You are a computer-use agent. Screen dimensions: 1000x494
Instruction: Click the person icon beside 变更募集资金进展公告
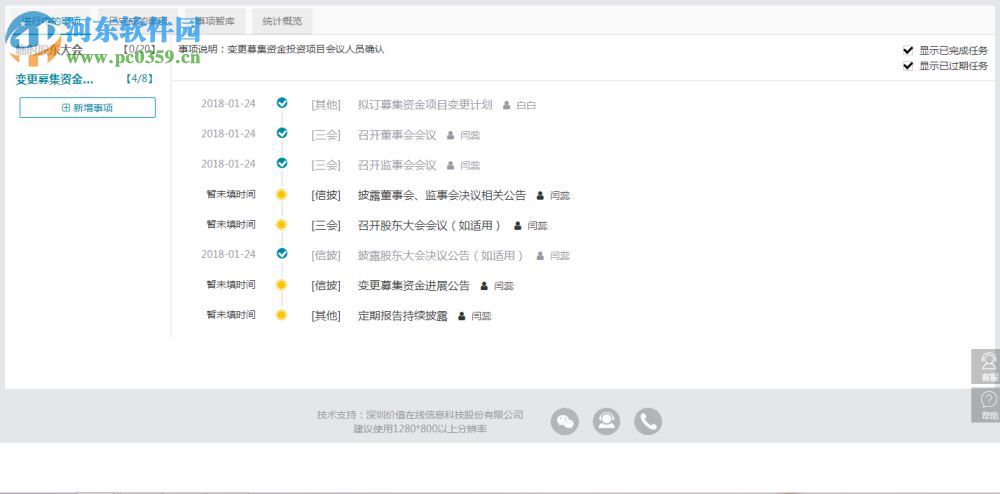point(484,286)
